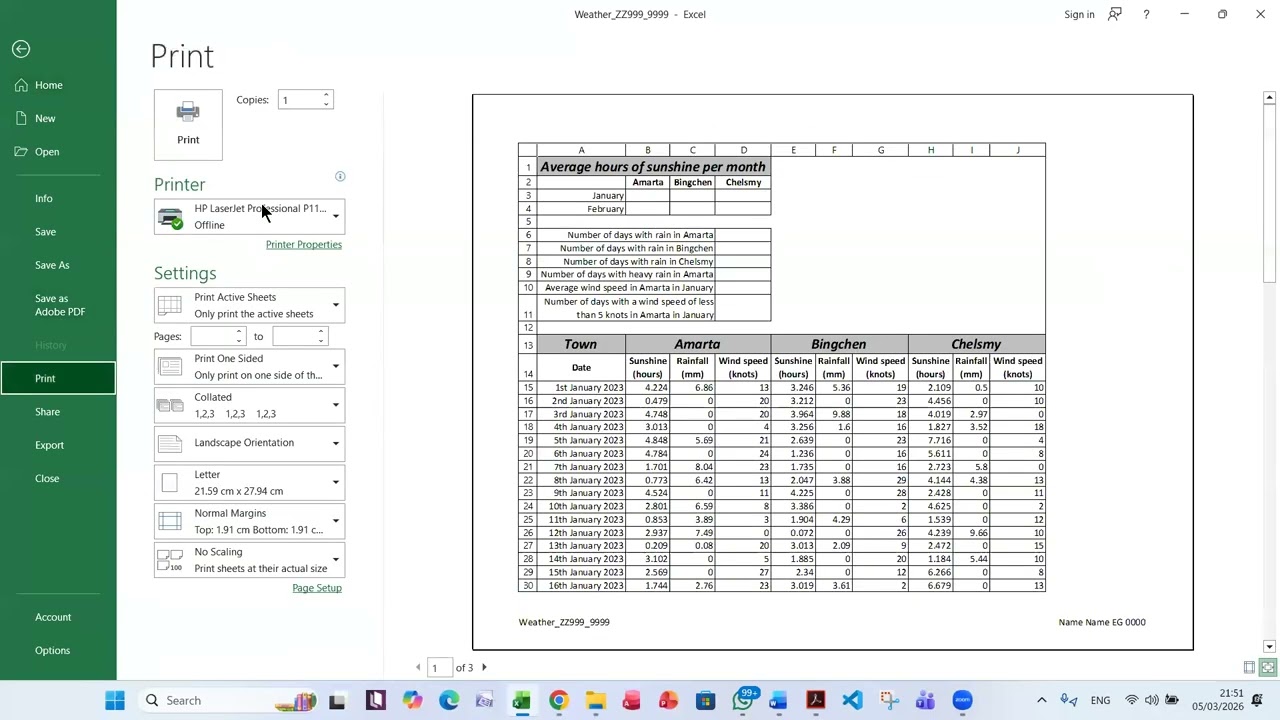The width and height of the screenshot is (1280, 720).
Task: Open Google Chrome from taskbar
Action: click(x=558, y=701)
